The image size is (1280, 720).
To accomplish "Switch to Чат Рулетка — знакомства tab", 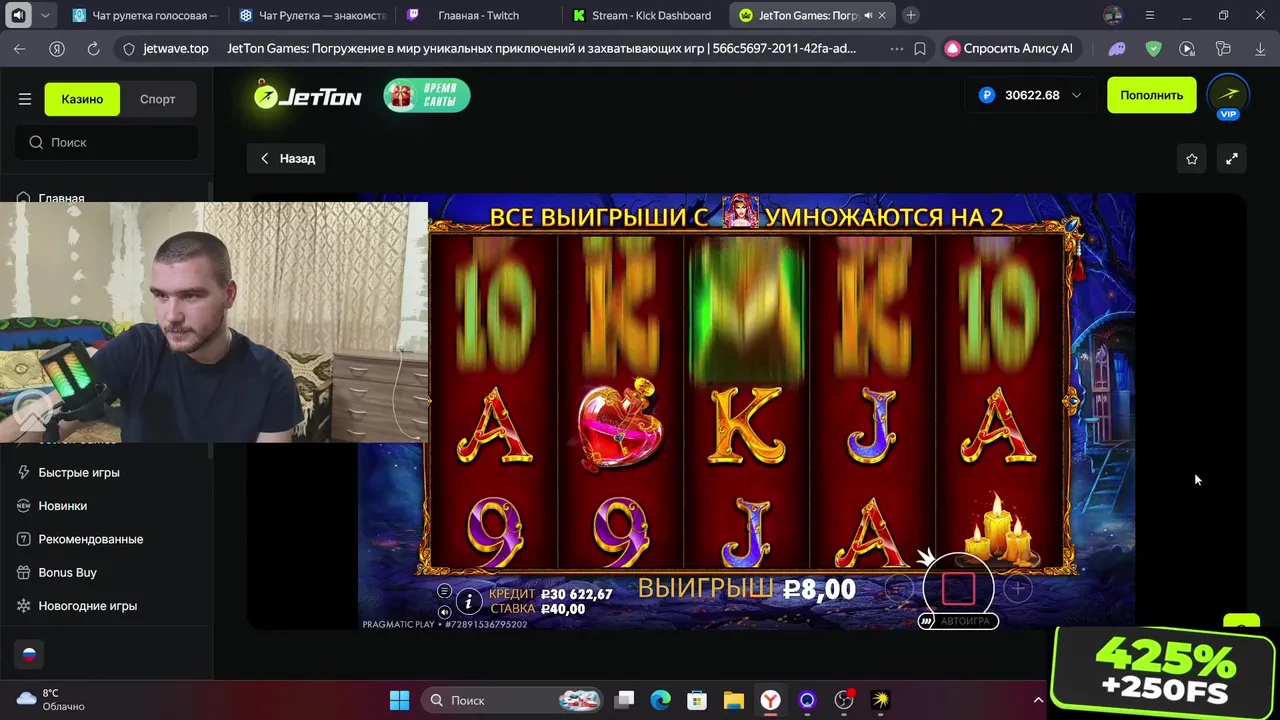I will tap(313, 15).
